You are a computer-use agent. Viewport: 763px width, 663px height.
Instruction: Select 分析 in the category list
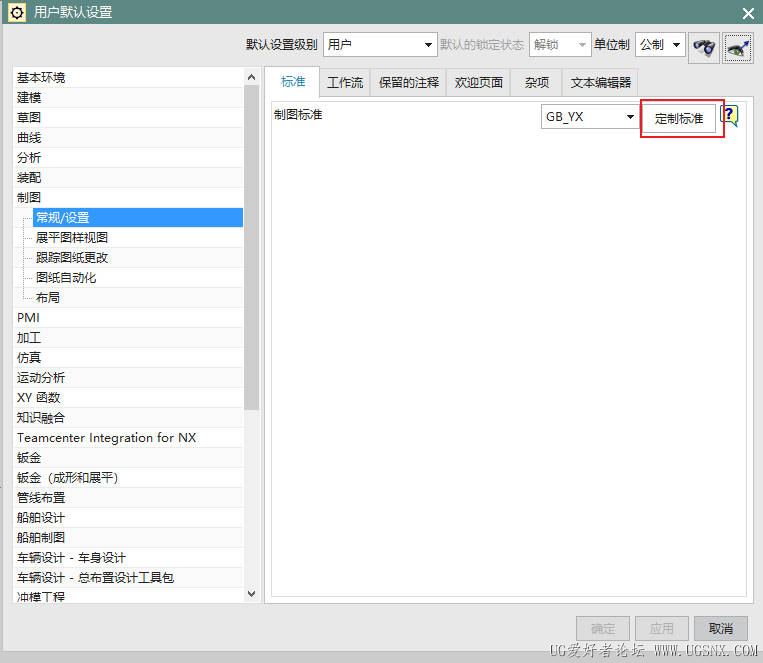[128, 158]
